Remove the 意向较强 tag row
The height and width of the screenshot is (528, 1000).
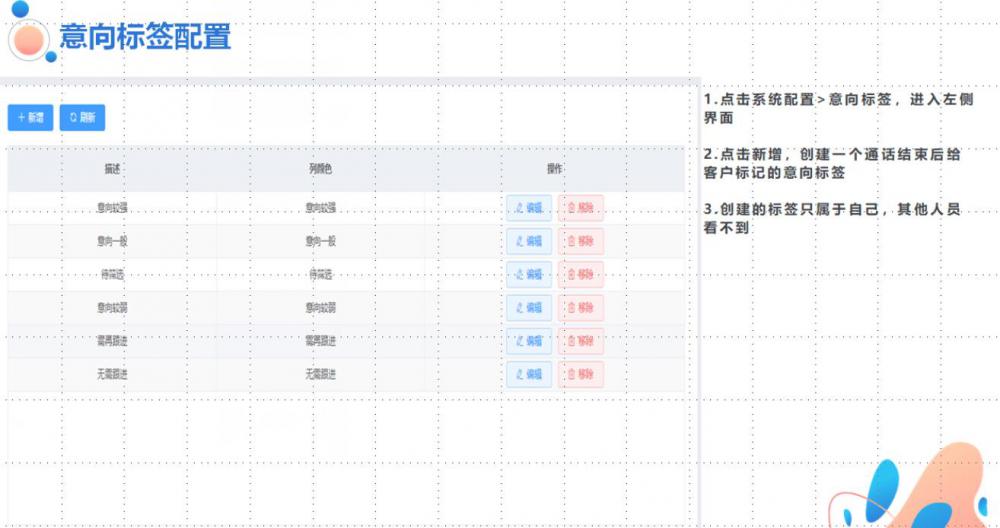click(581, 208)
